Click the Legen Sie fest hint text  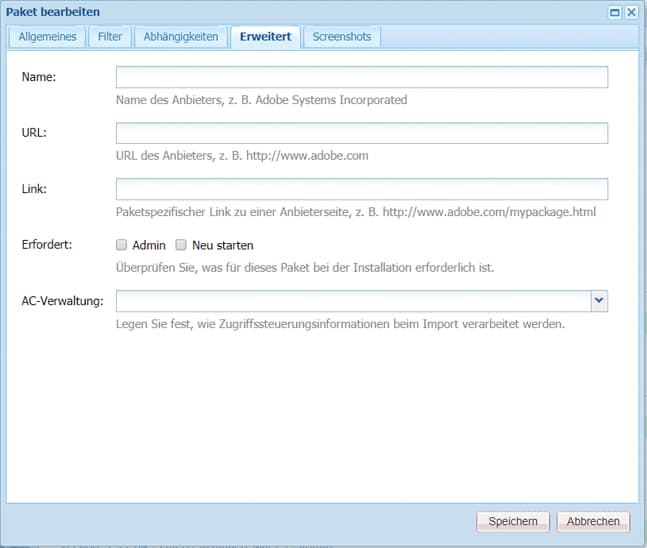point(340,324)
